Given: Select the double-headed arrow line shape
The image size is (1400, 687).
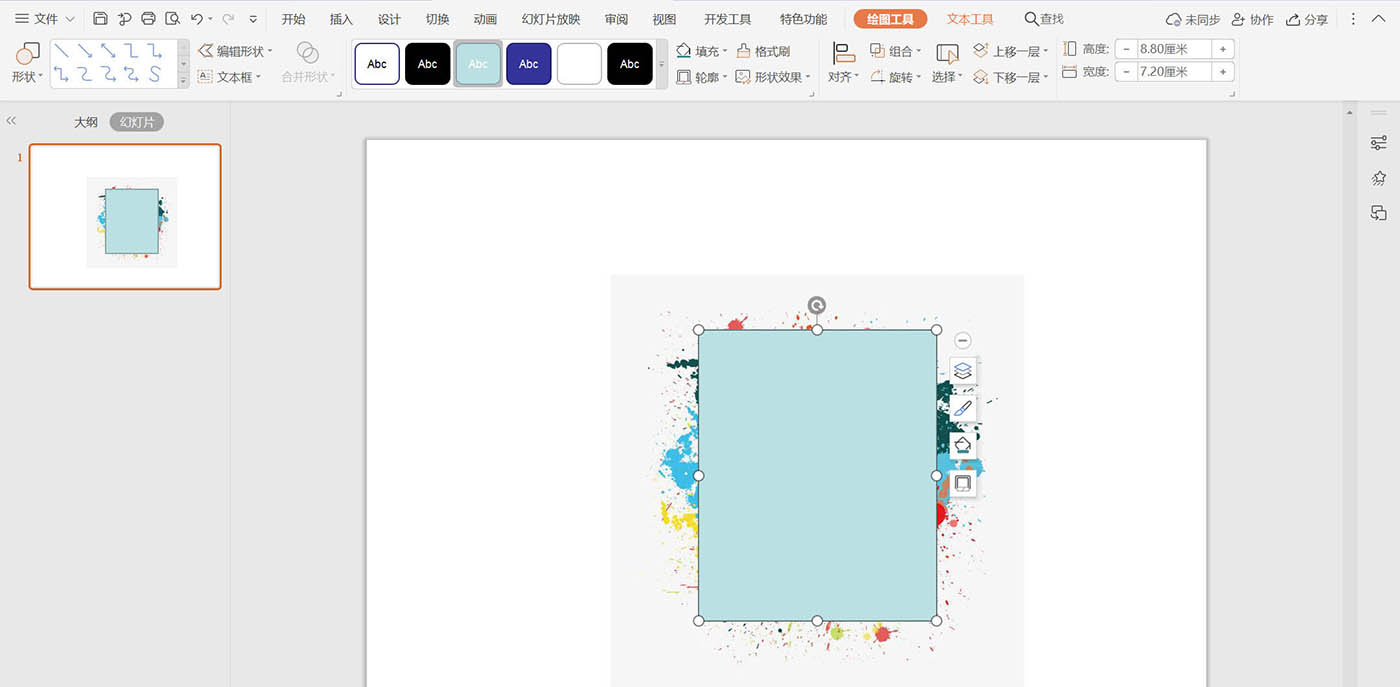Looking at the screenshot, I should 108,50.
